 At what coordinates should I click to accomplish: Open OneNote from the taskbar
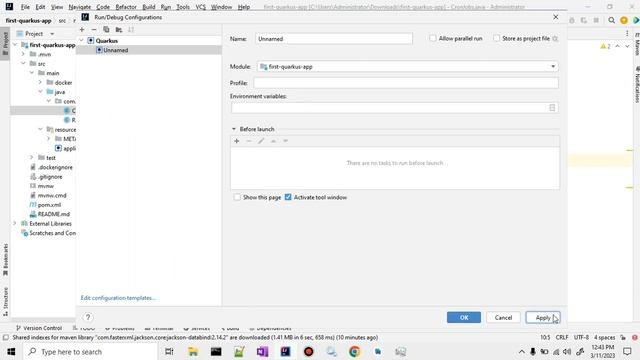262,351
